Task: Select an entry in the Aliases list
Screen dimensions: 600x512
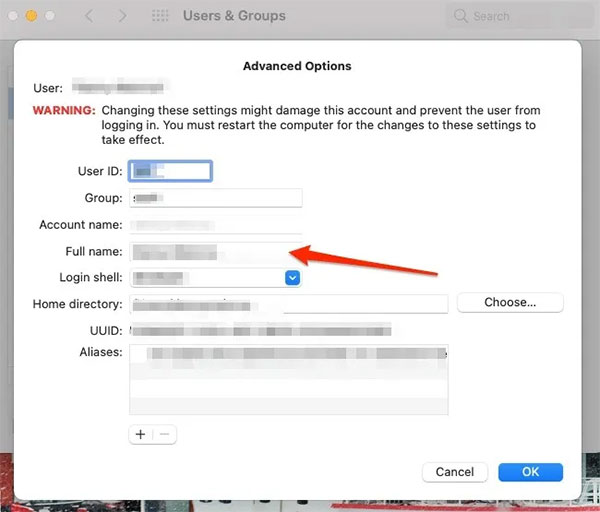Action: tap(288, 352)
